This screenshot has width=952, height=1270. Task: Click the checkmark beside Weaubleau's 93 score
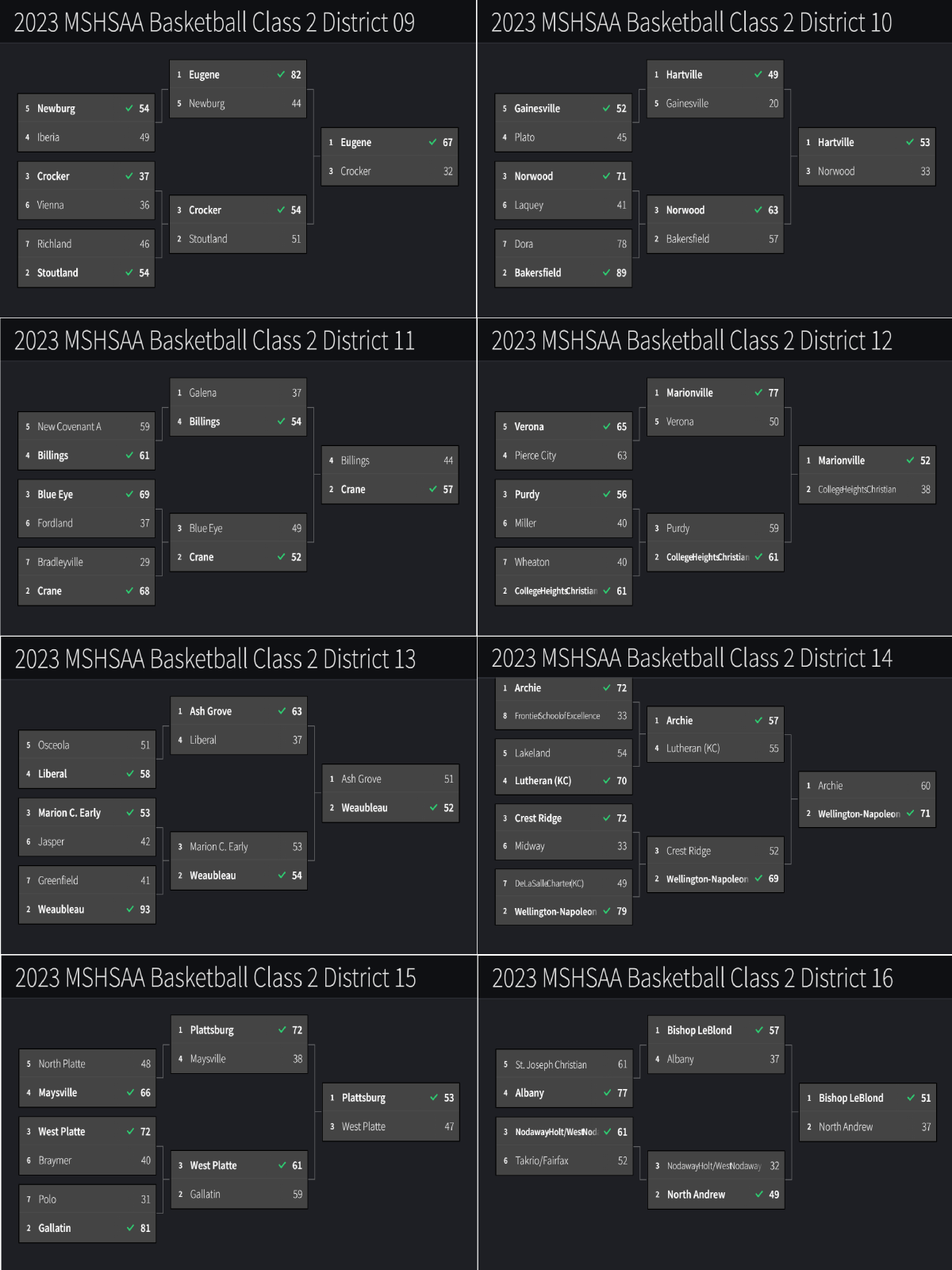(130, 910)
